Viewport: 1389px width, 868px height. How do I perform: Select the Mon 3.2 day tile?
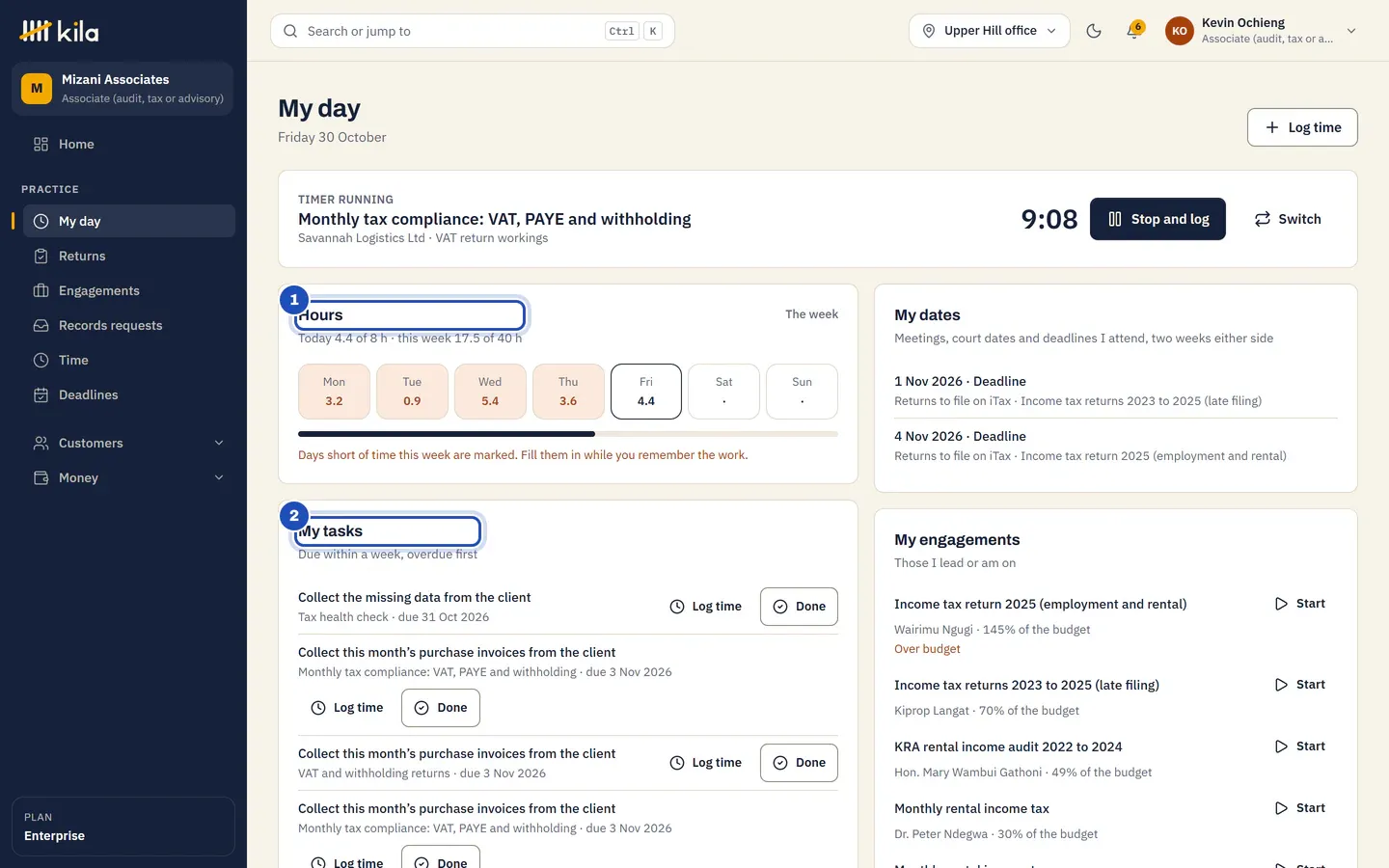tap(334, 392)
